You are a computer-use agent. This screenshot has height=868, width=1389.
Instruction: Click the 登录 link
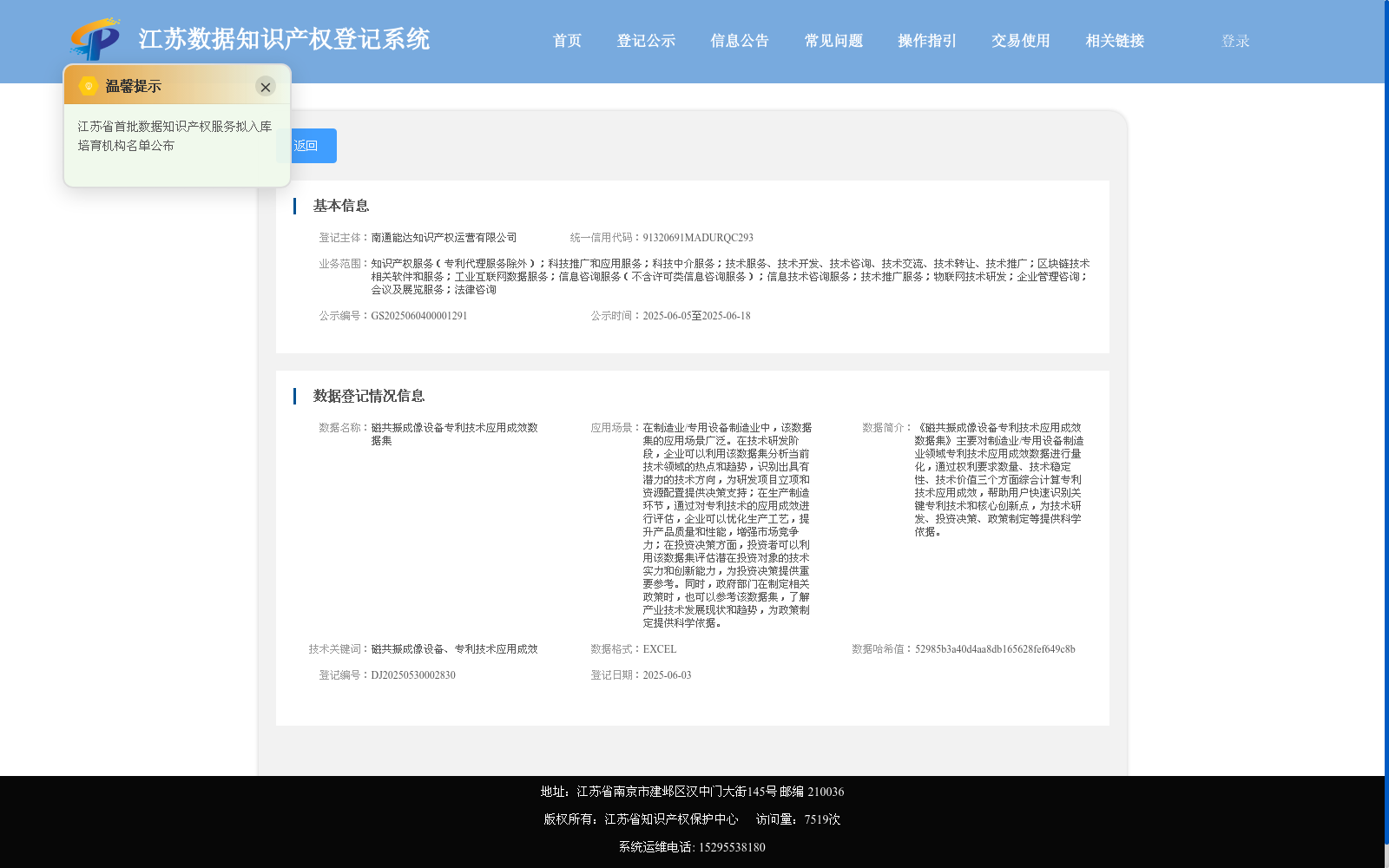(1235, 41)
